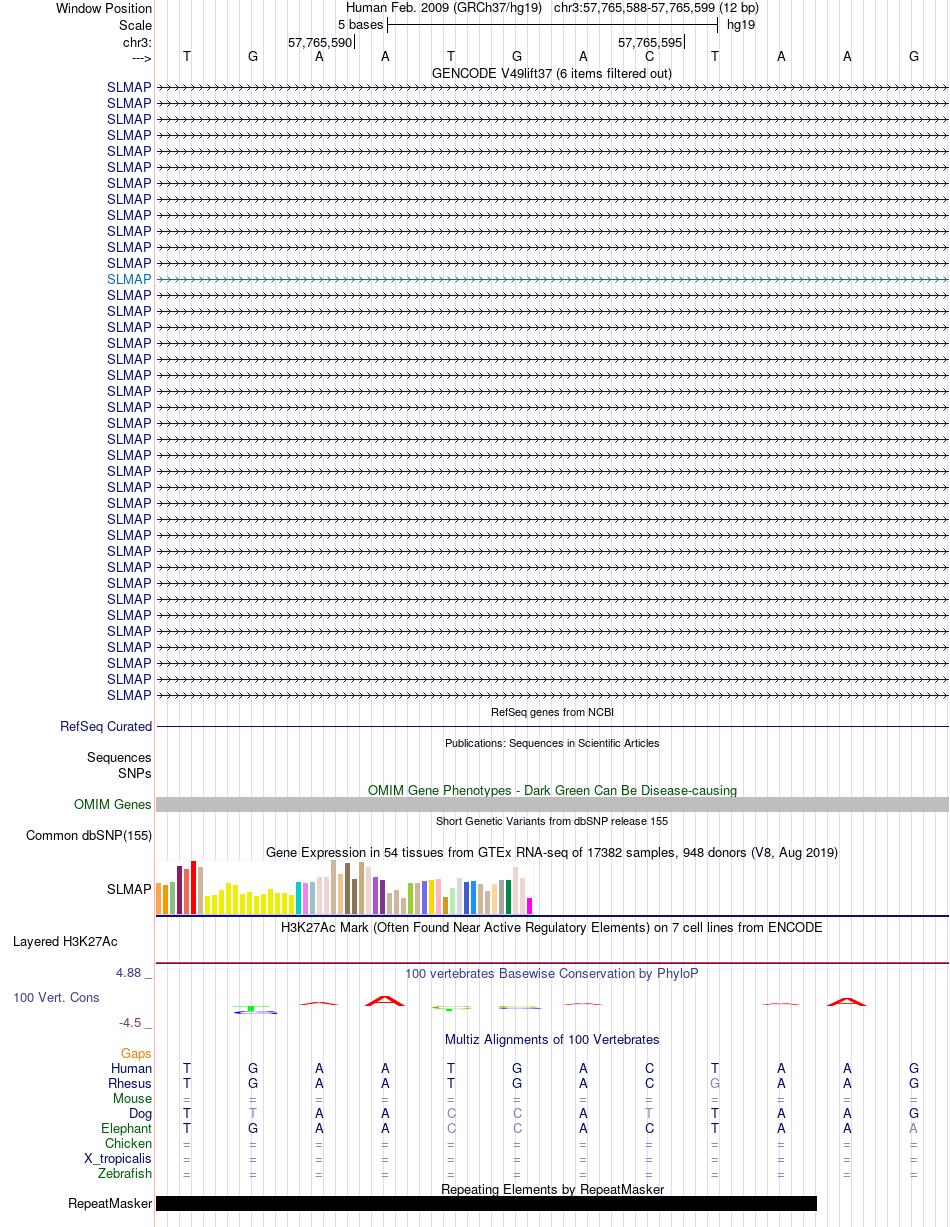The width and height of the screenshot is (950, 1227).
Task: Click the Zebrafish species label
Action: point(126,1173)
